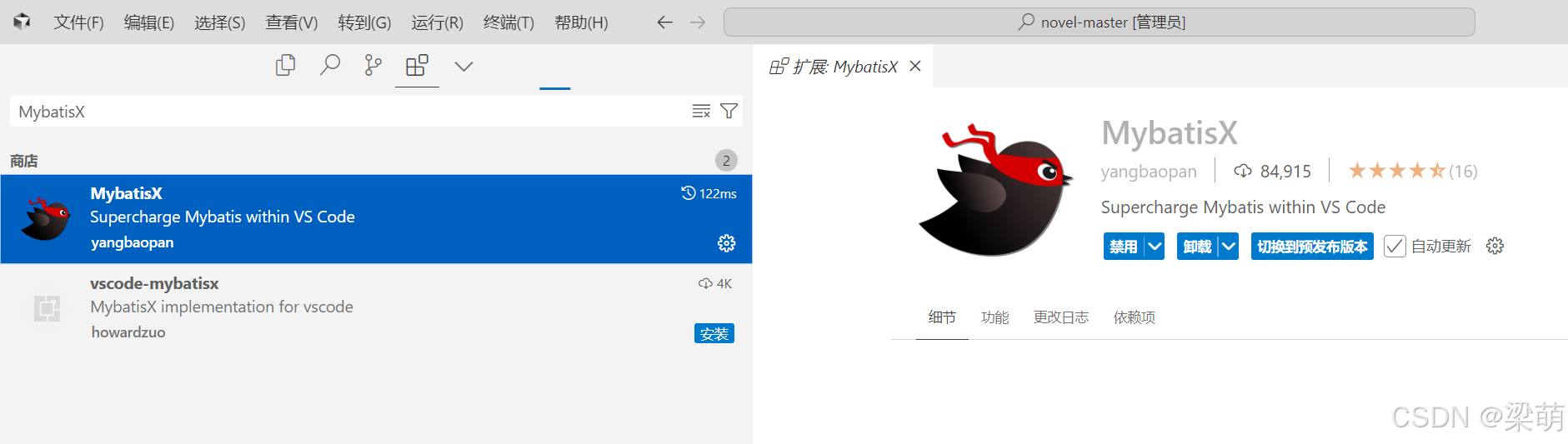Open the 选择(S) menu
The height and width of the screenshot is (444, 1568).
click(220, 22)
